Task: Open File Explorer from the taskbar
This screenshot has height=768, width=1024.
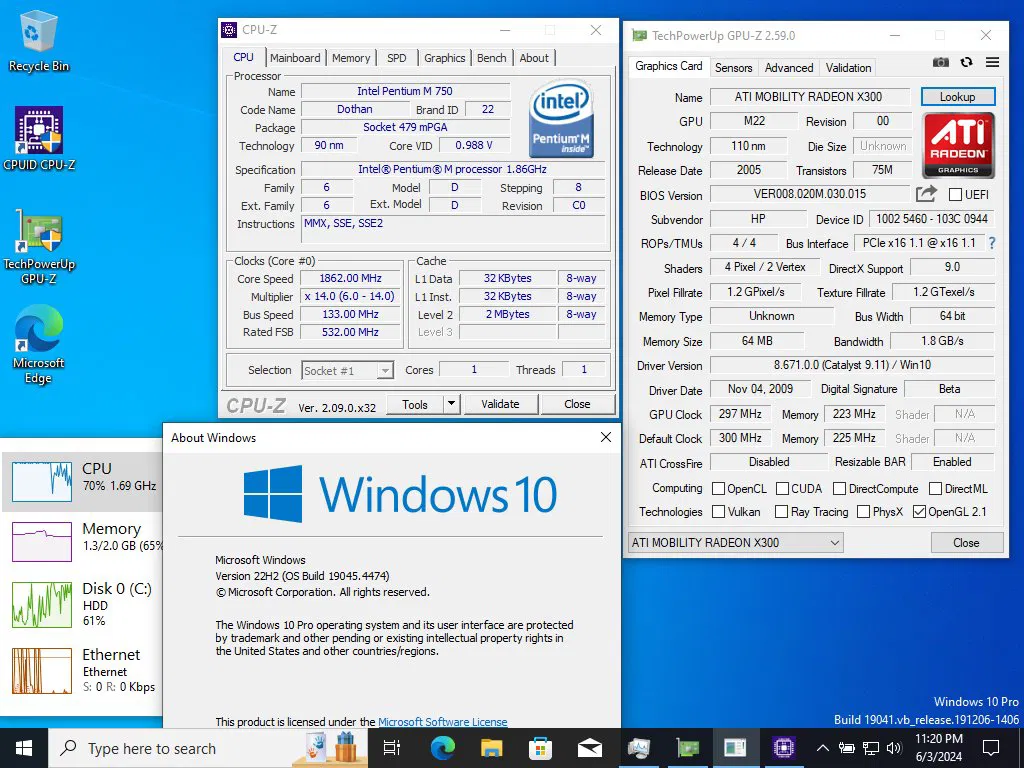Action: [491, 747]
